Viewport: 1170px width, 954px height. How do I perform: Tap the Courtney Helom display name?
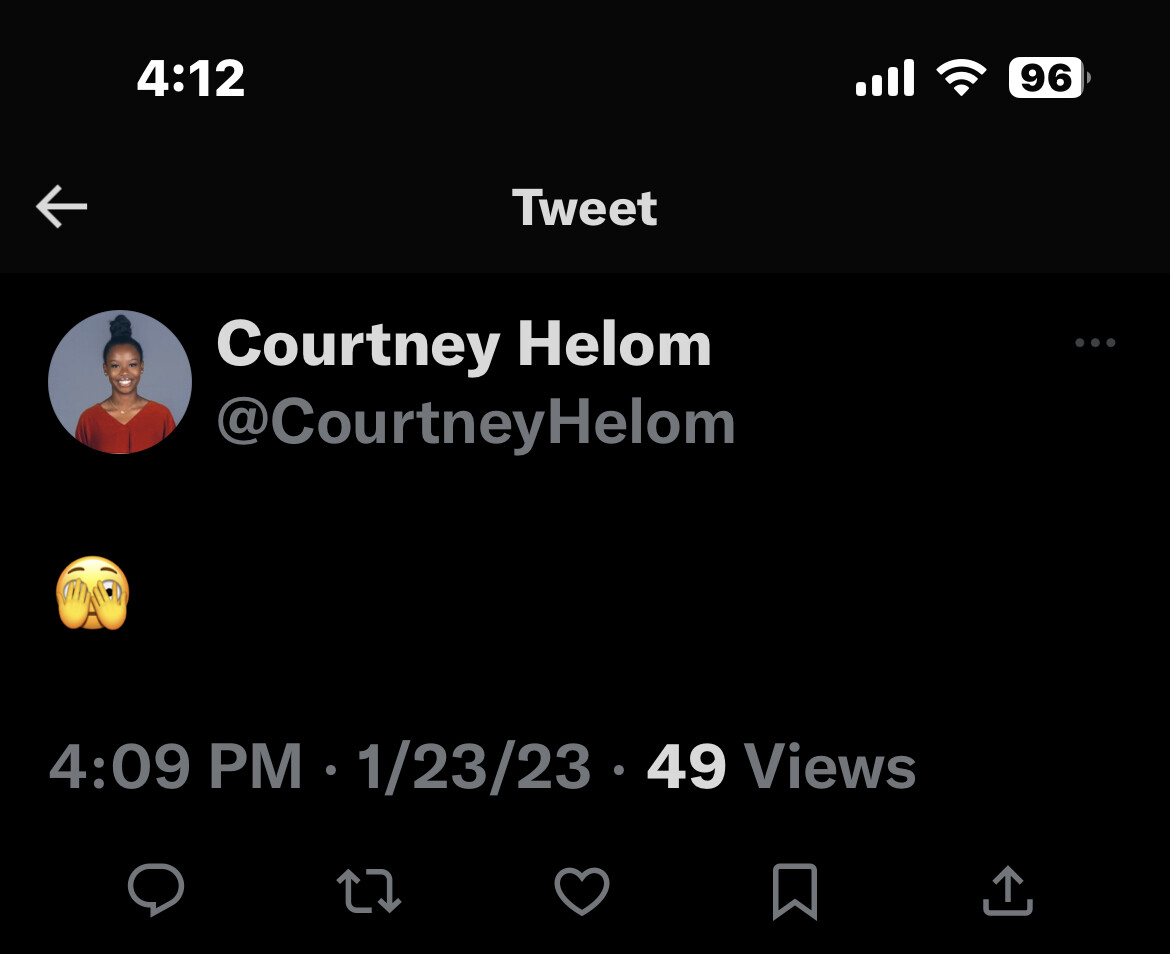pos(464,344)
